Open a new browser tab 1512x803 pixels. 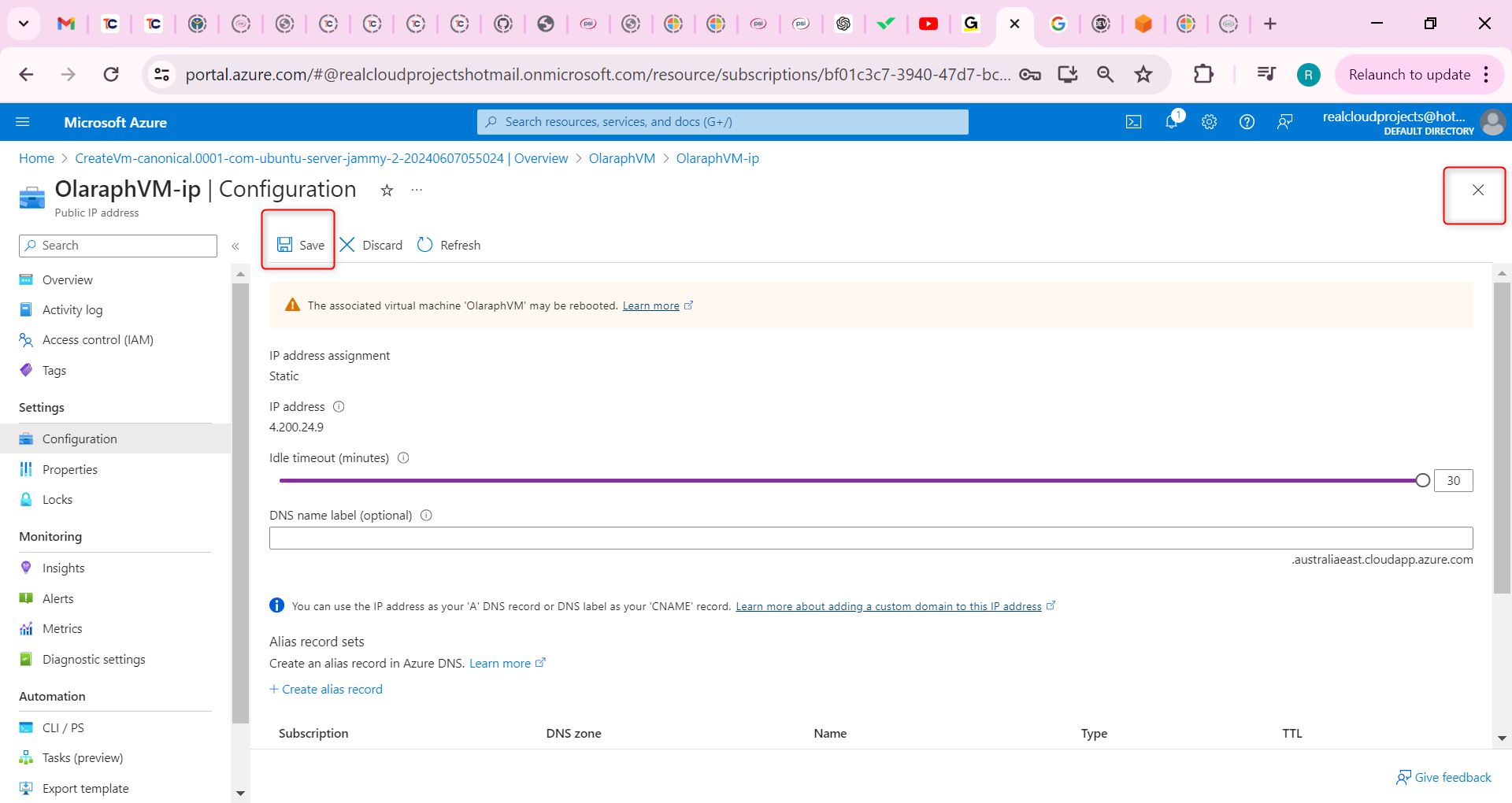(x=1270, y=24)
